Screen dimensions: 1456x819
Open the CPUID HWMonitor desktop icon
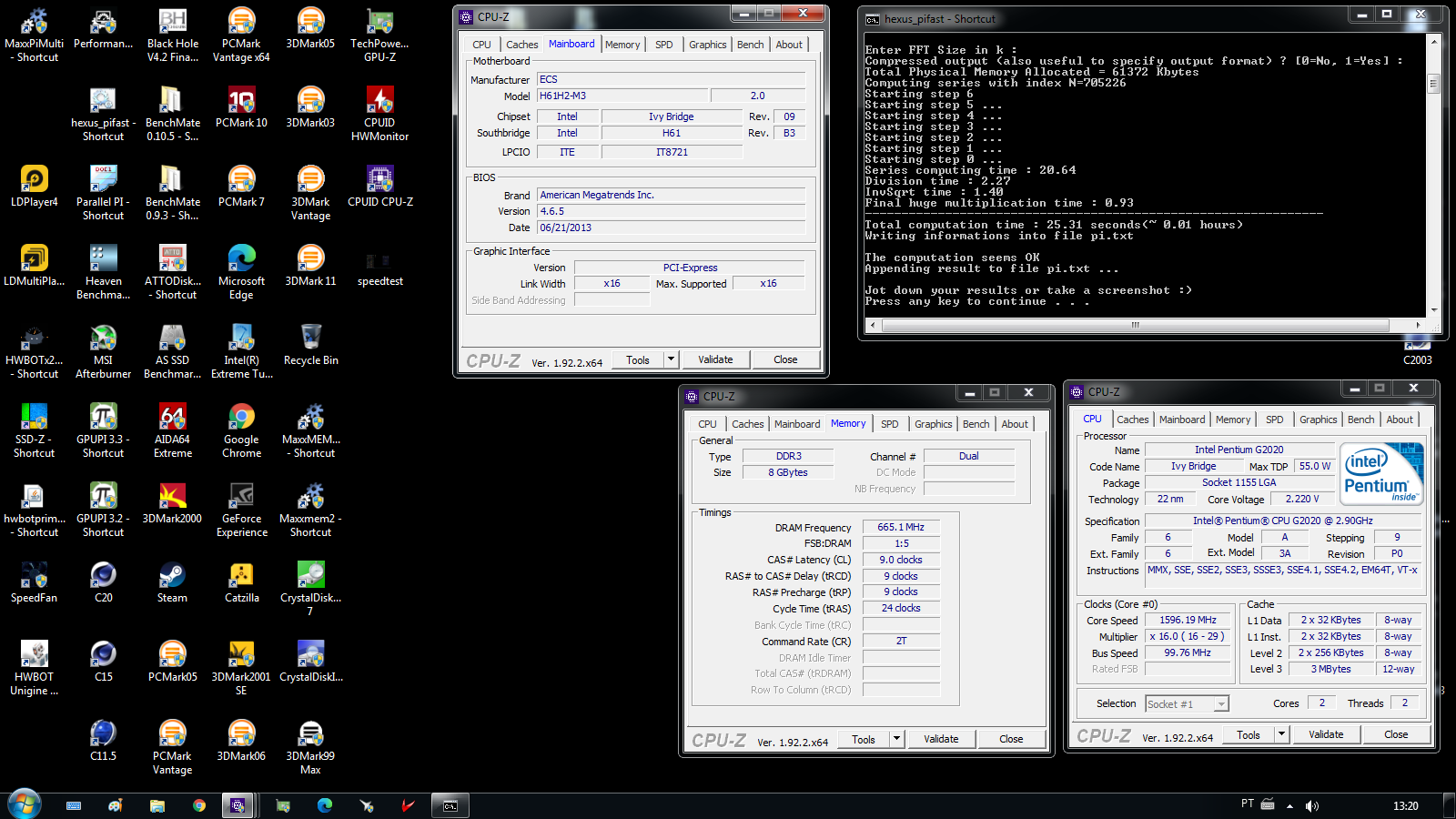379,116
